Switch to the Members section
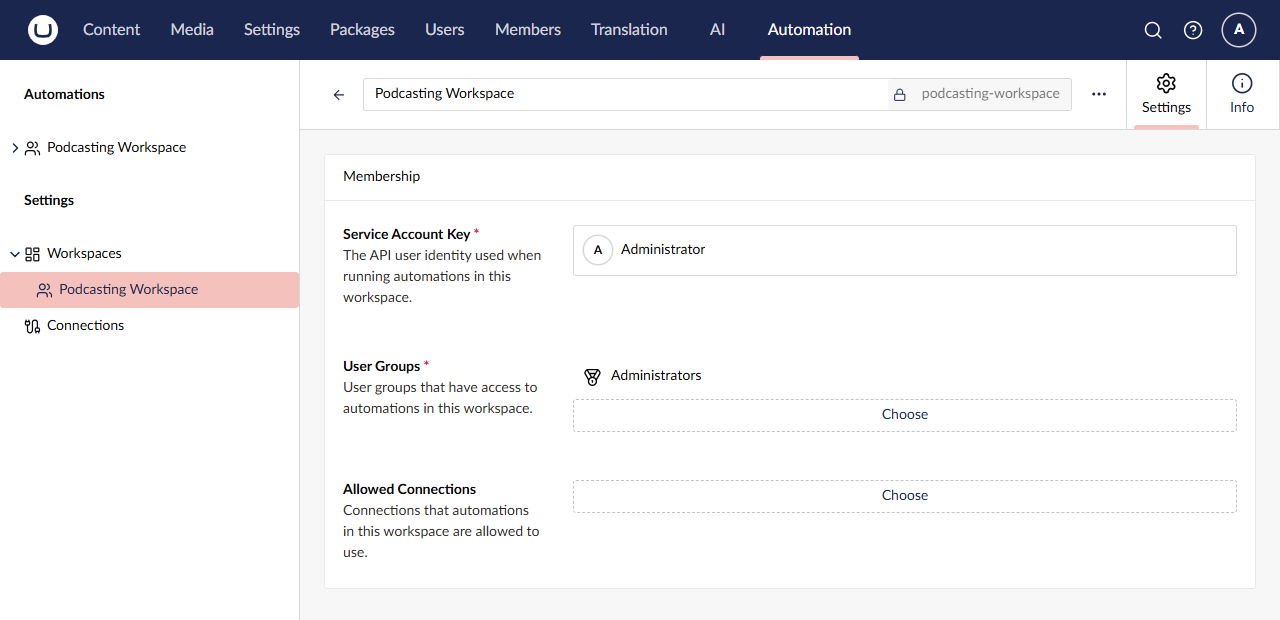The height and width of the screenshot is (620, 1280). [x=528, y=30]
